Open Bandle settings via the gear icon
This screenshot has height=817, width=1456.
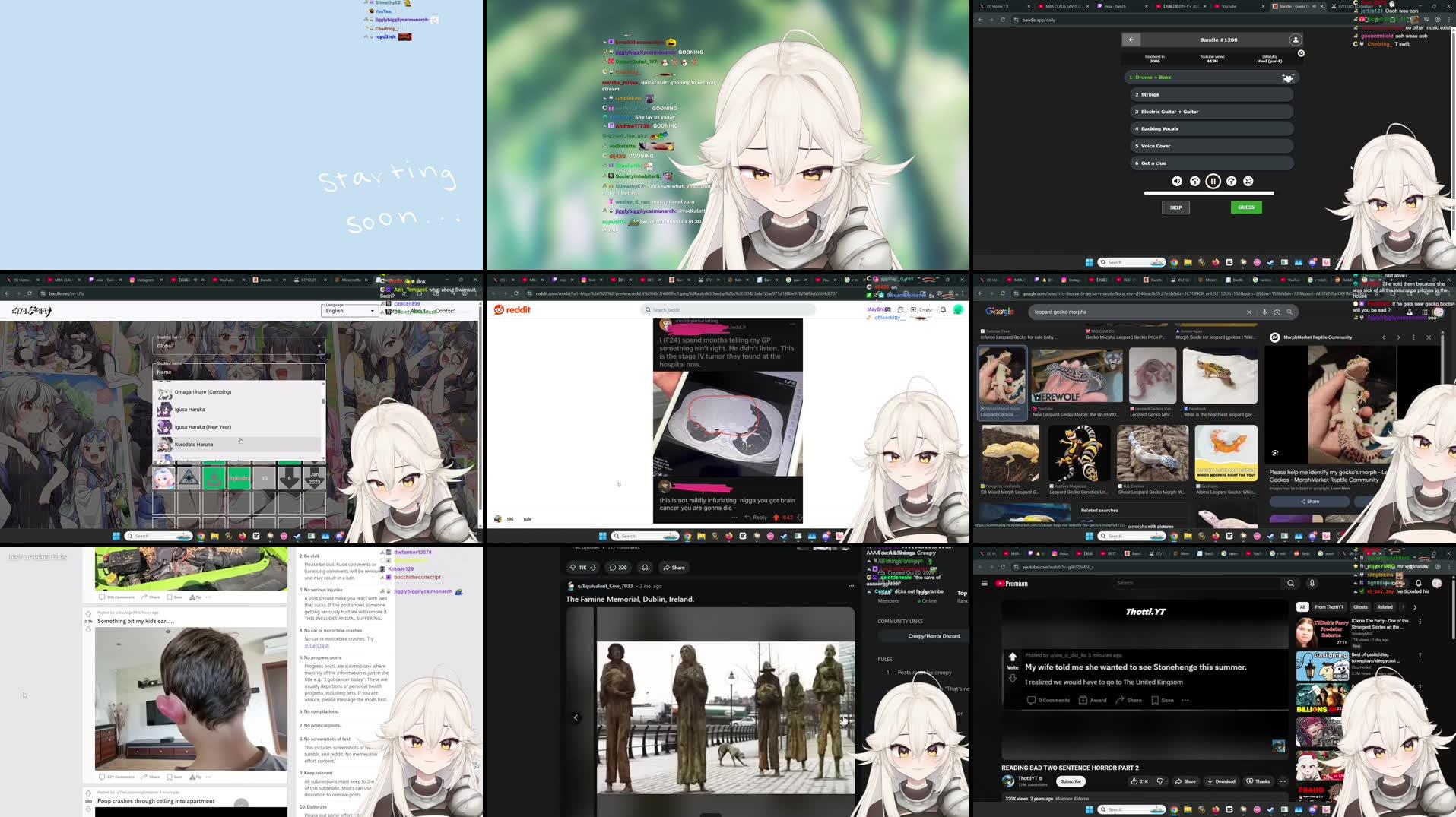click(1300, 53)
